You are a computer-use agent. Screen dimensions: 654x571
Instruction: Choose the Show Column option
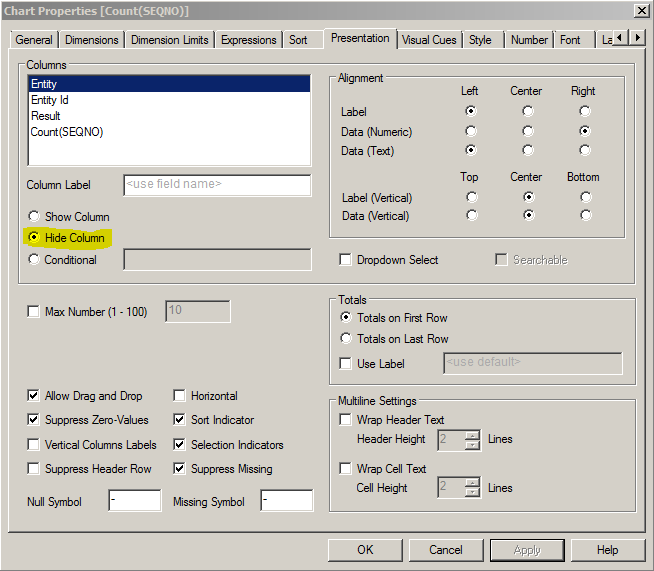[x=69, y=217]
